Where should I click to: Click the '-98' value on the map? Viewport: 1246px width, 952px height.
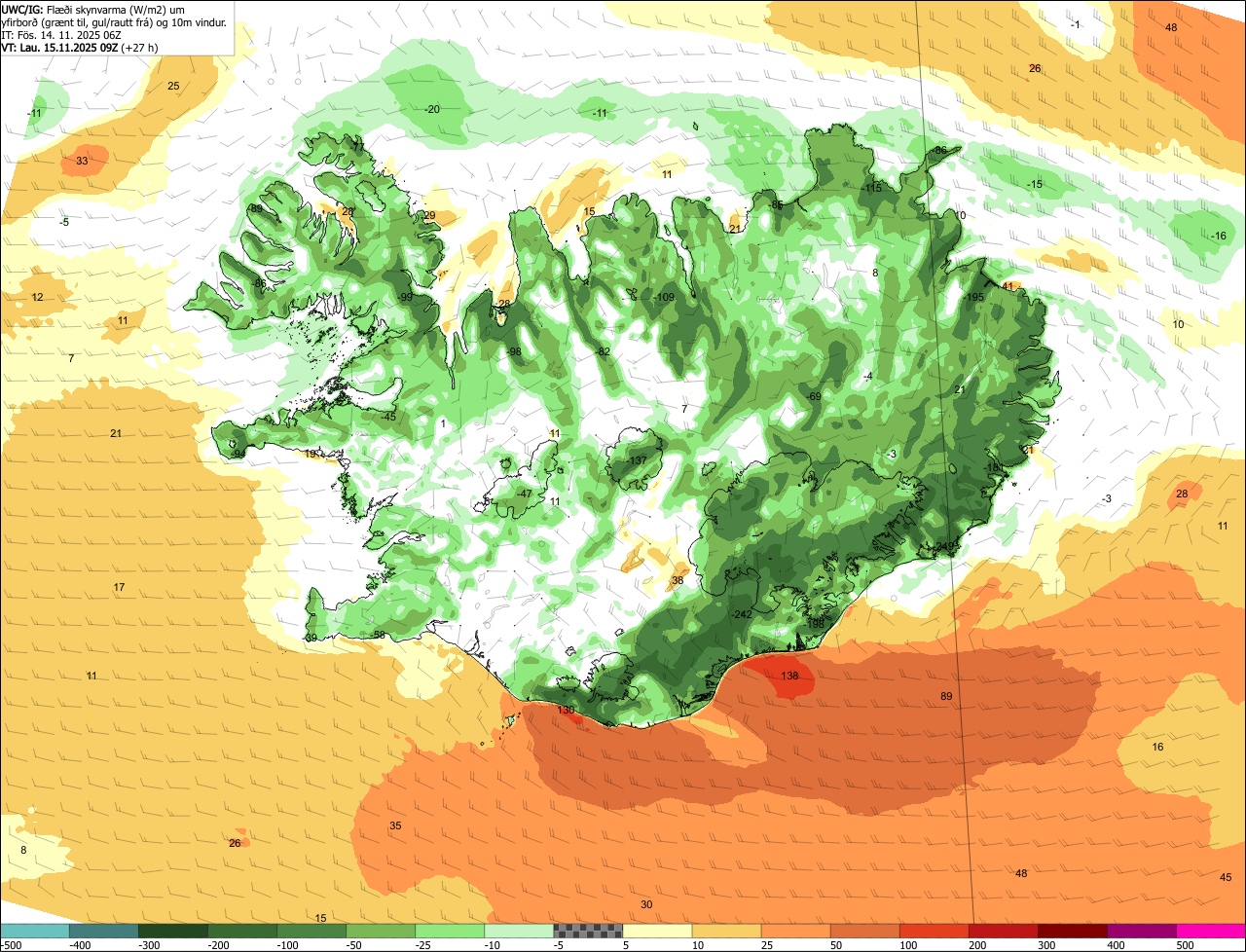tap(513, 351)
